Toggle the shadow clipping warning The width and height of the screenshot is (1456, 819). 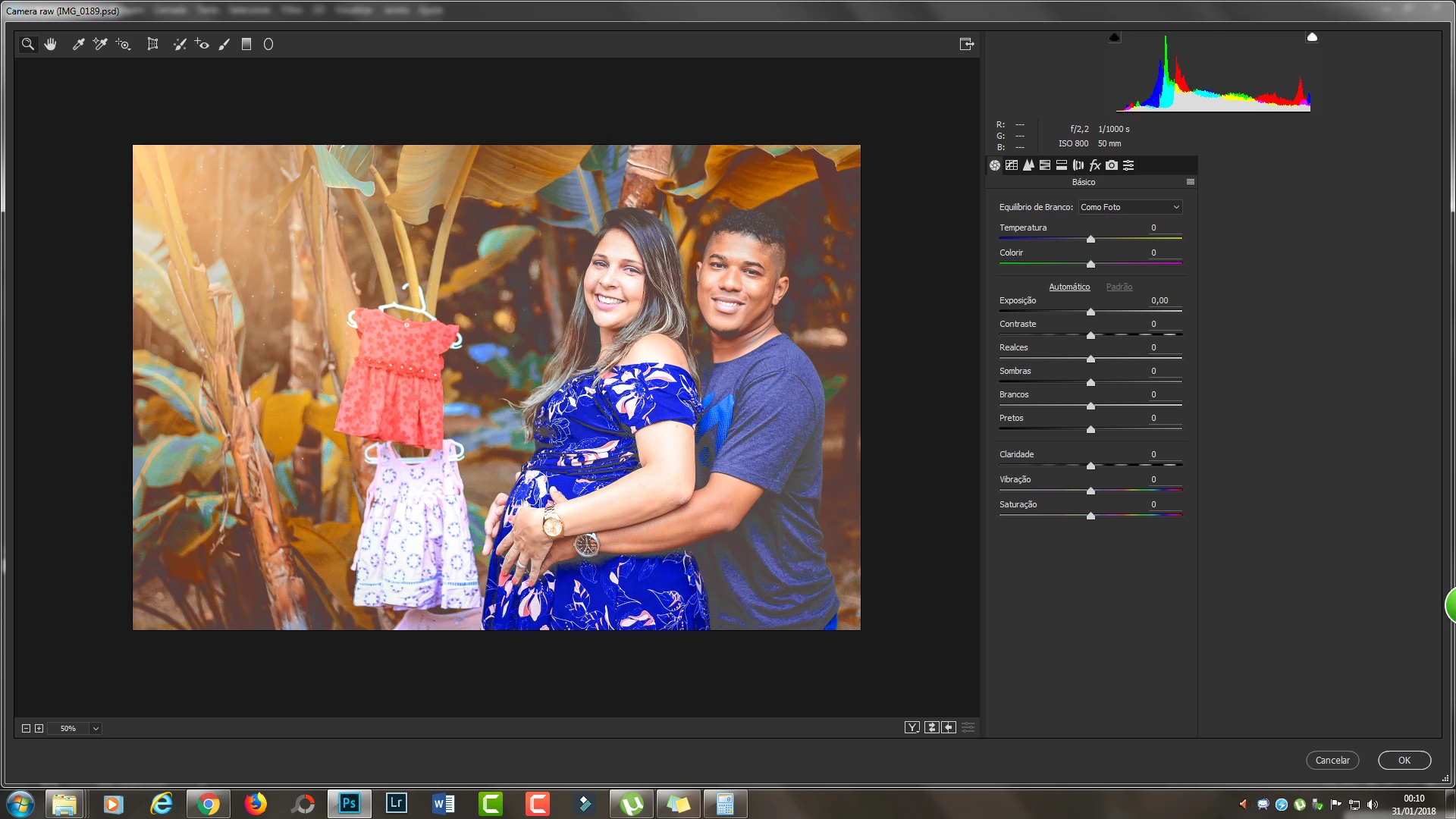[x=1114, y=37]
